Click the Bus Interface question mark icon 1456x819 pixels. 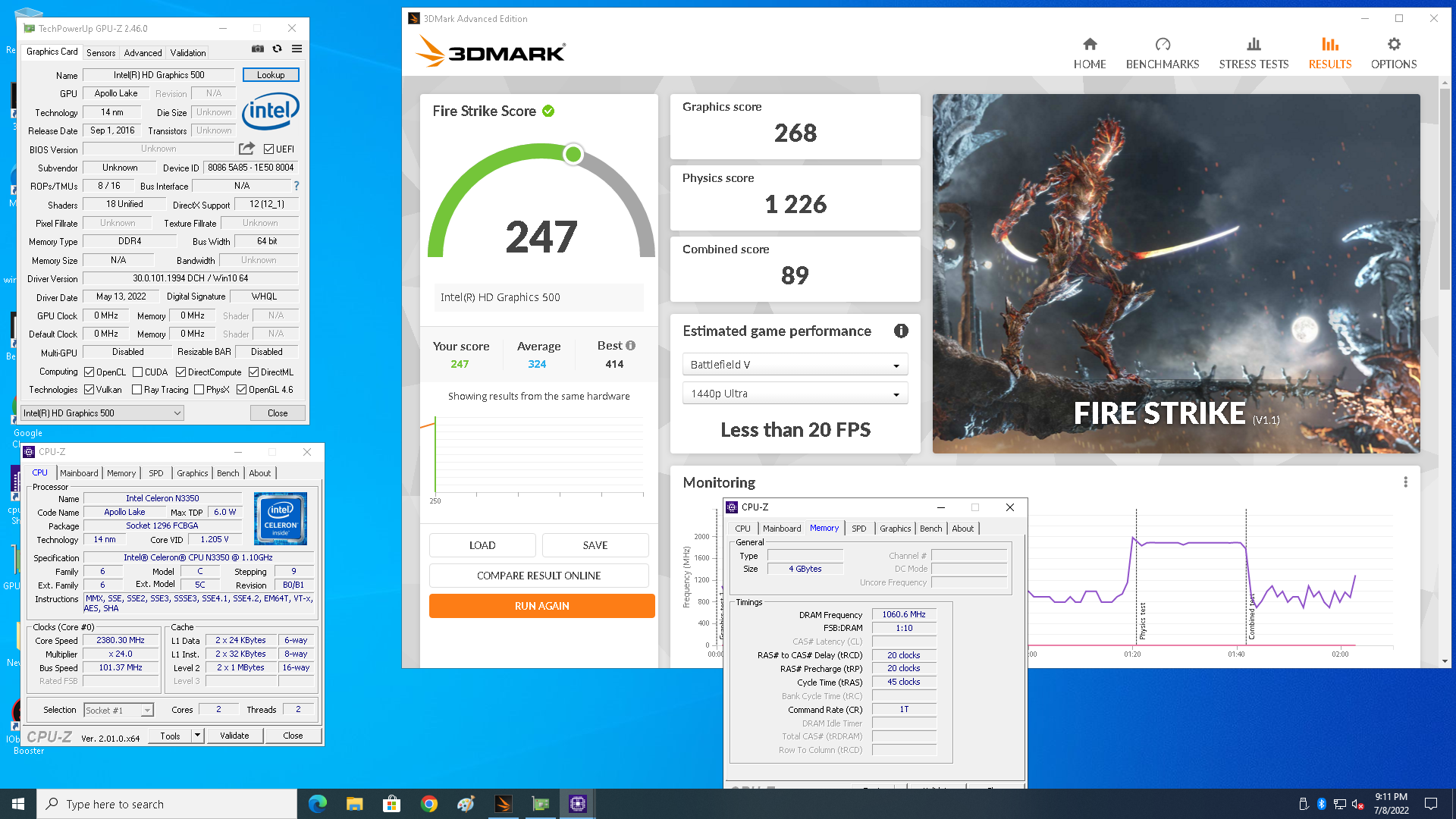297,186
